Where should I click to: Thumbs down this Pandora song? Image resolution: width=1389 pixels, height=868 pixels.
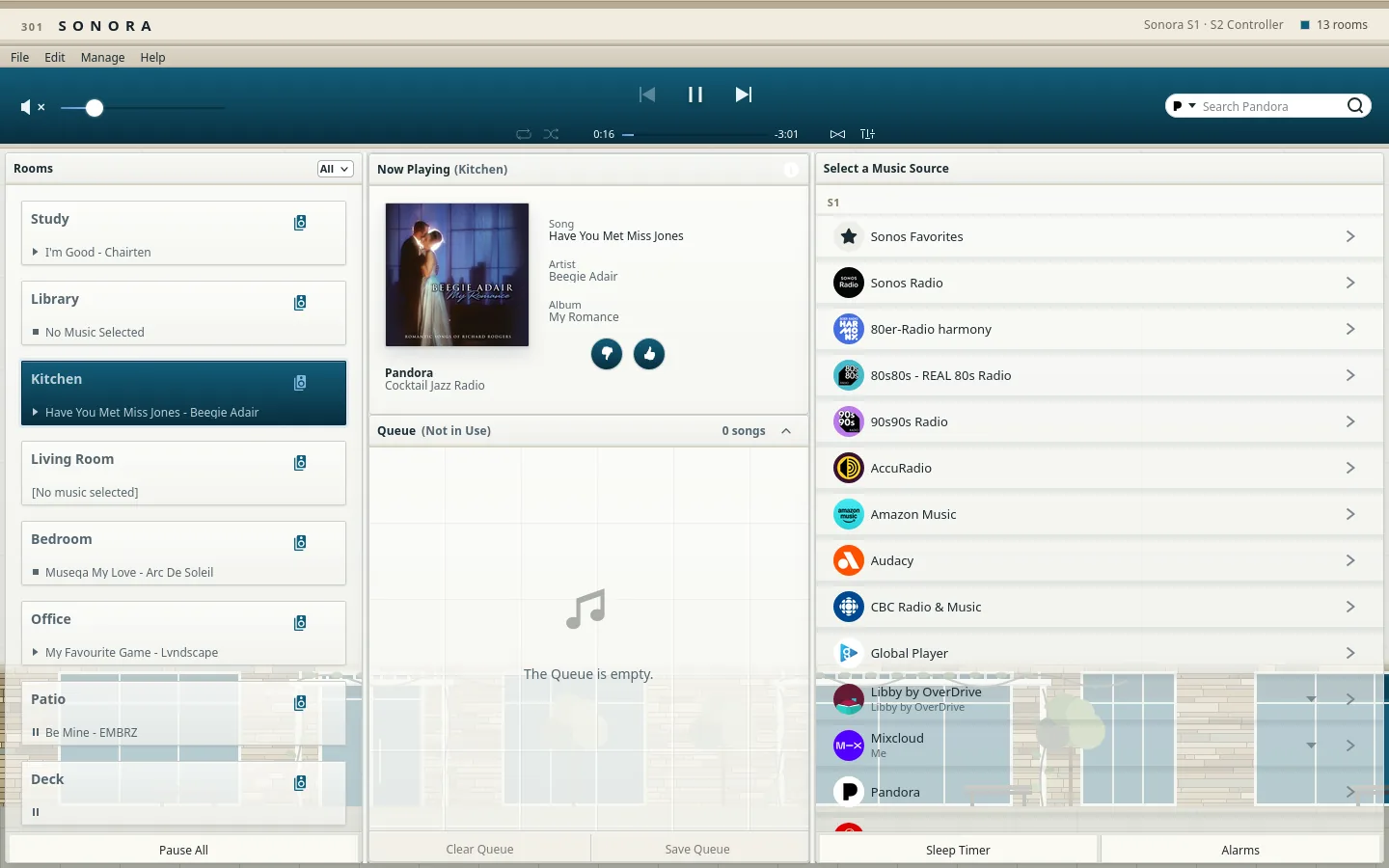[607, 354]
